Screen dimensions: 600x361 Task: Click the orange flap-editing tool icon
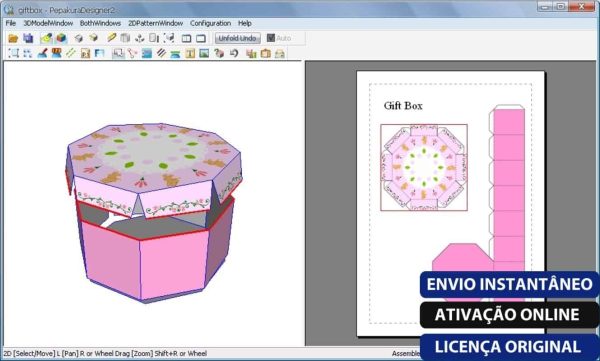pyautogui.click(x=57, y=53)
